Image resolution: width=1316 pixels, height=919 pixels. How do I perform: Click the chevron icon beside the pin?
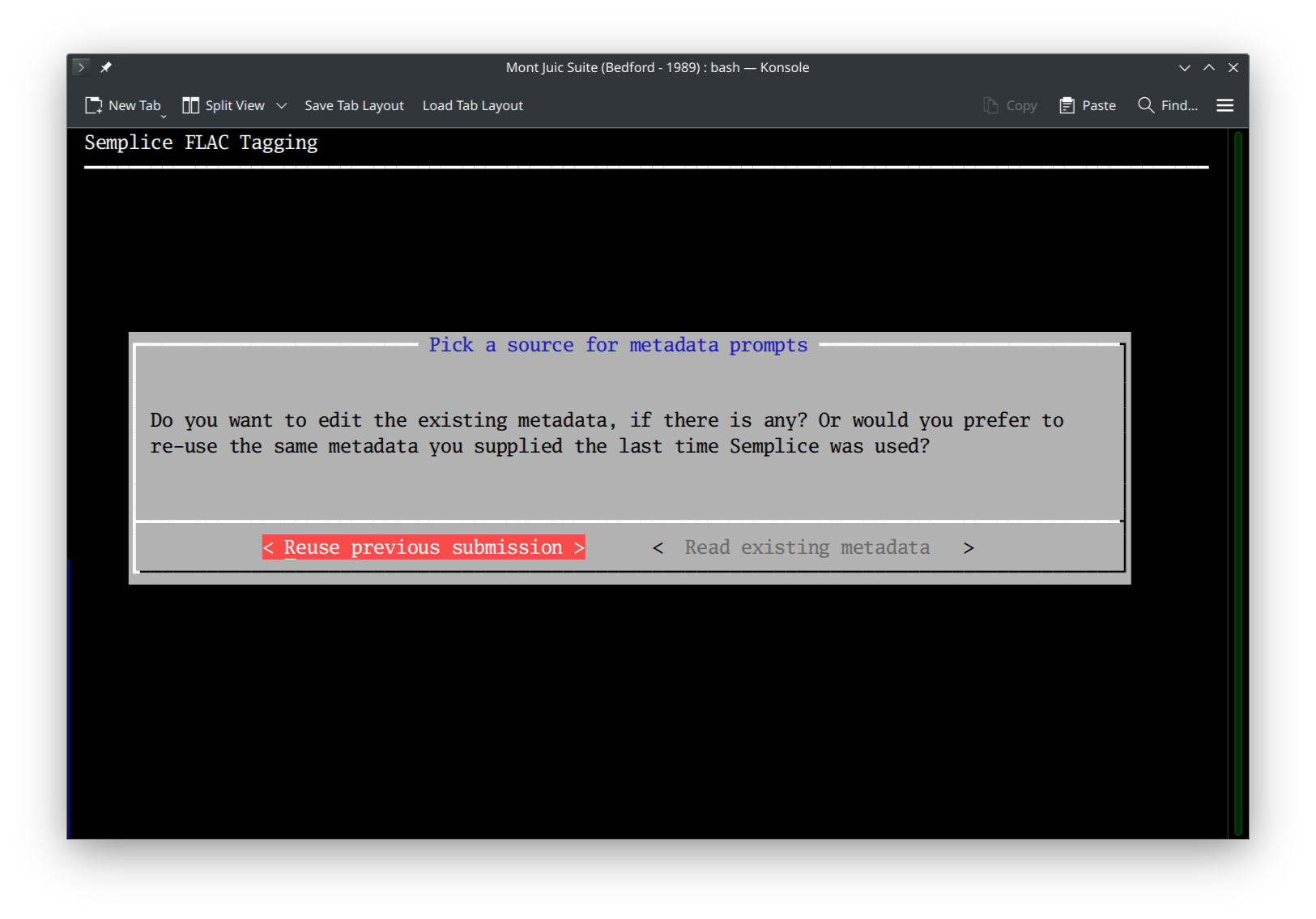(81, 67)
